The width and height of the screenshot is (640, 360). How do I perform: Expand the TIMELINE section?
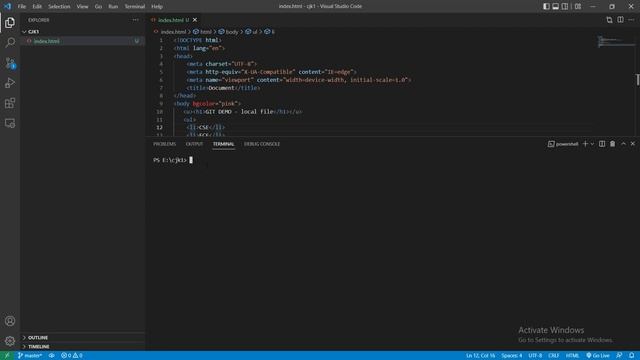(82, 347)
